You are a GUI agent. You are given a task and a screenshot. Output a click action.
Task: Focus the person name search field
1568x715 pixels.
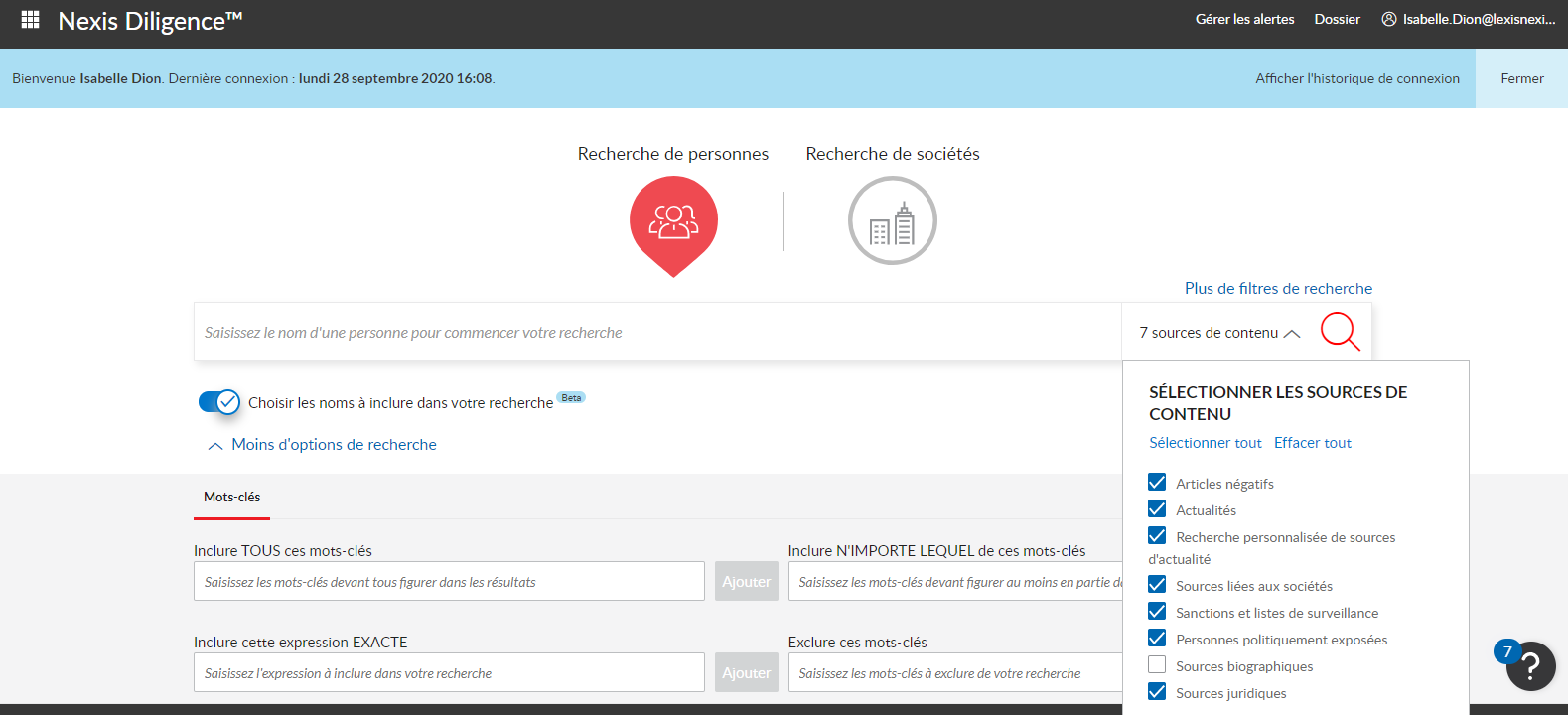[657, 332]
